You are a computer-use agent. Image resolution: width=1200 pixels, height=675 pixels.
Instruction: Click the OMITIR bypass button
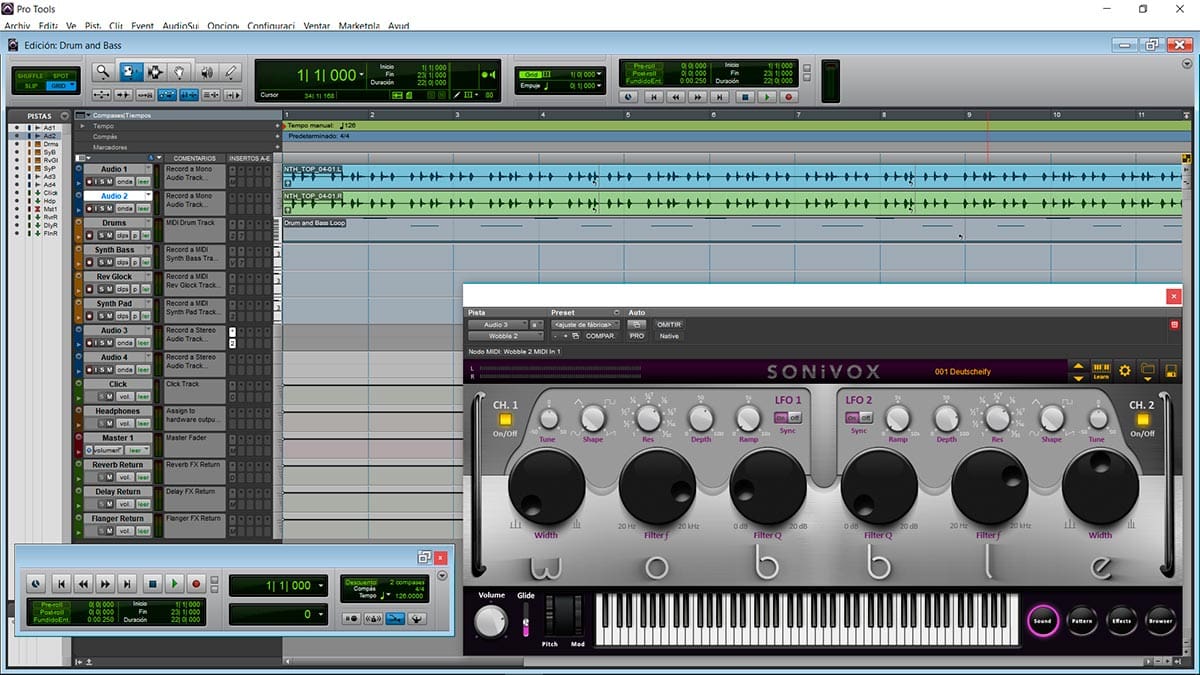pos(668,325)
